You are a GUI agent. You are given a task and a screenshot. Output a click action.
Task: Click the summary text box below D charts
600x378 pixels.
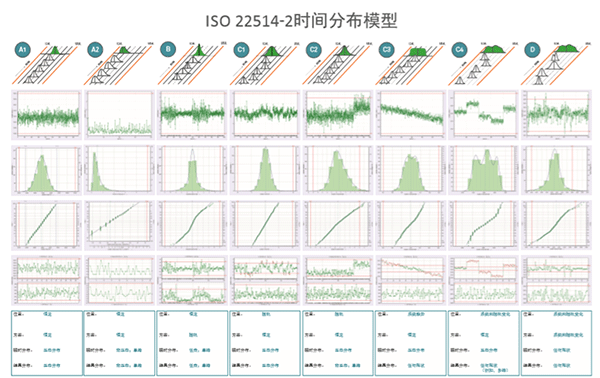click(x=557, y=343)
